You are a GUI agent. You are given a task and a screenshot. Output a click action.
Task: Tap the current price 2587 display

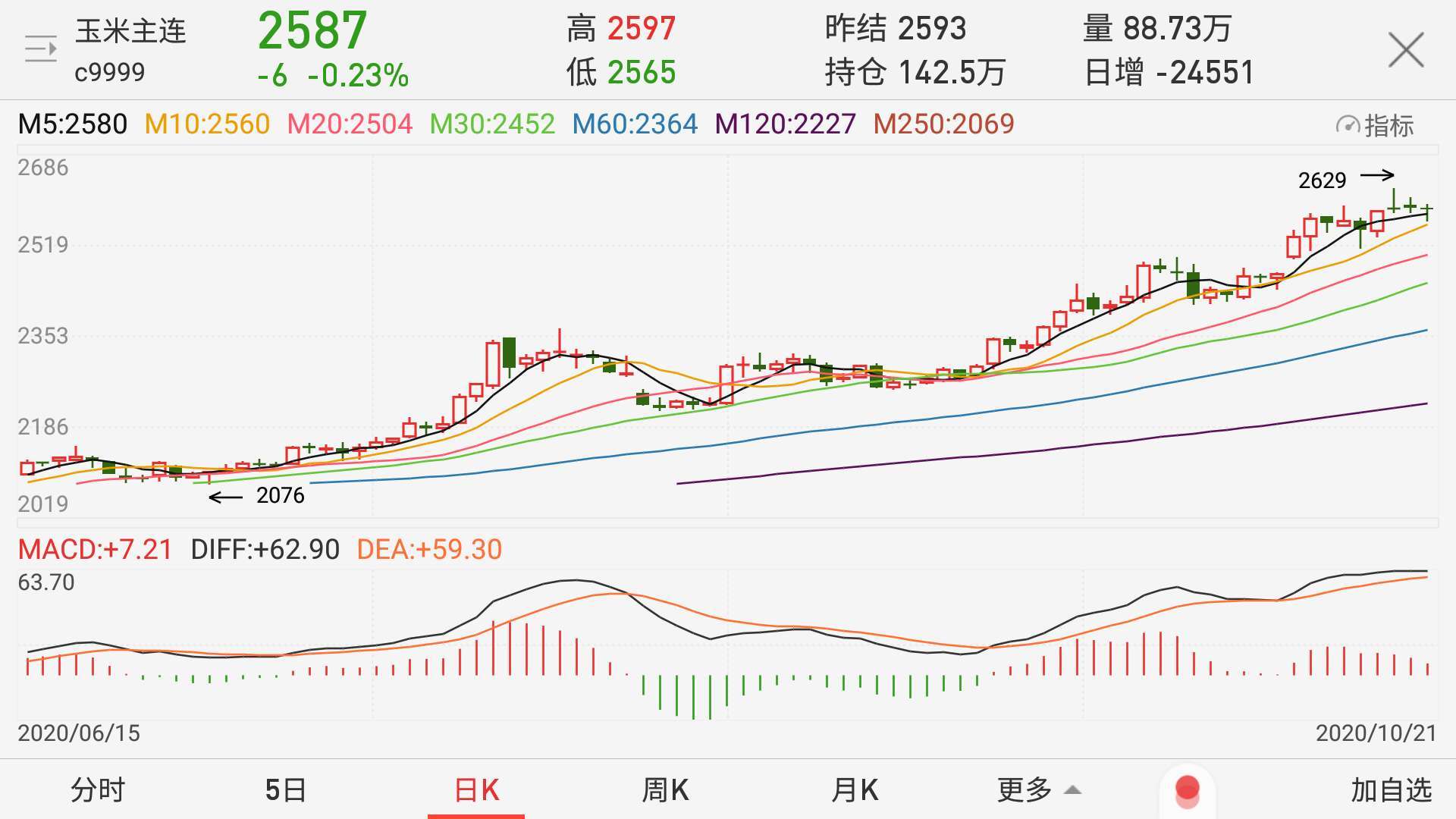click(x=312, y=30)
